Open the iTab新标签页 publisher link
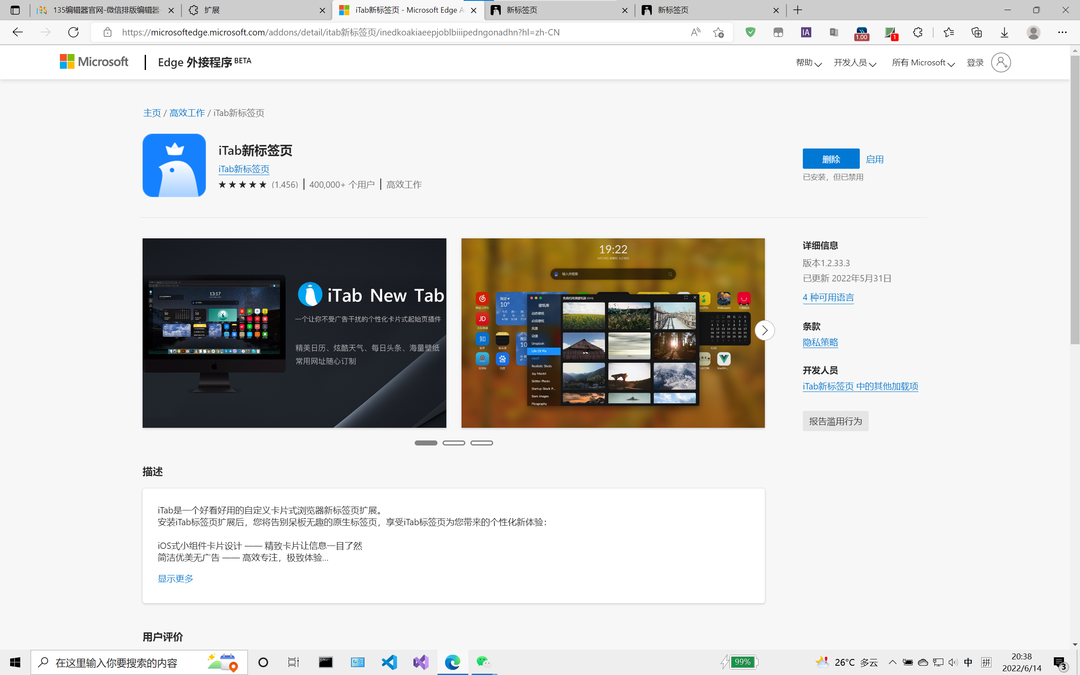 point(244,169)
